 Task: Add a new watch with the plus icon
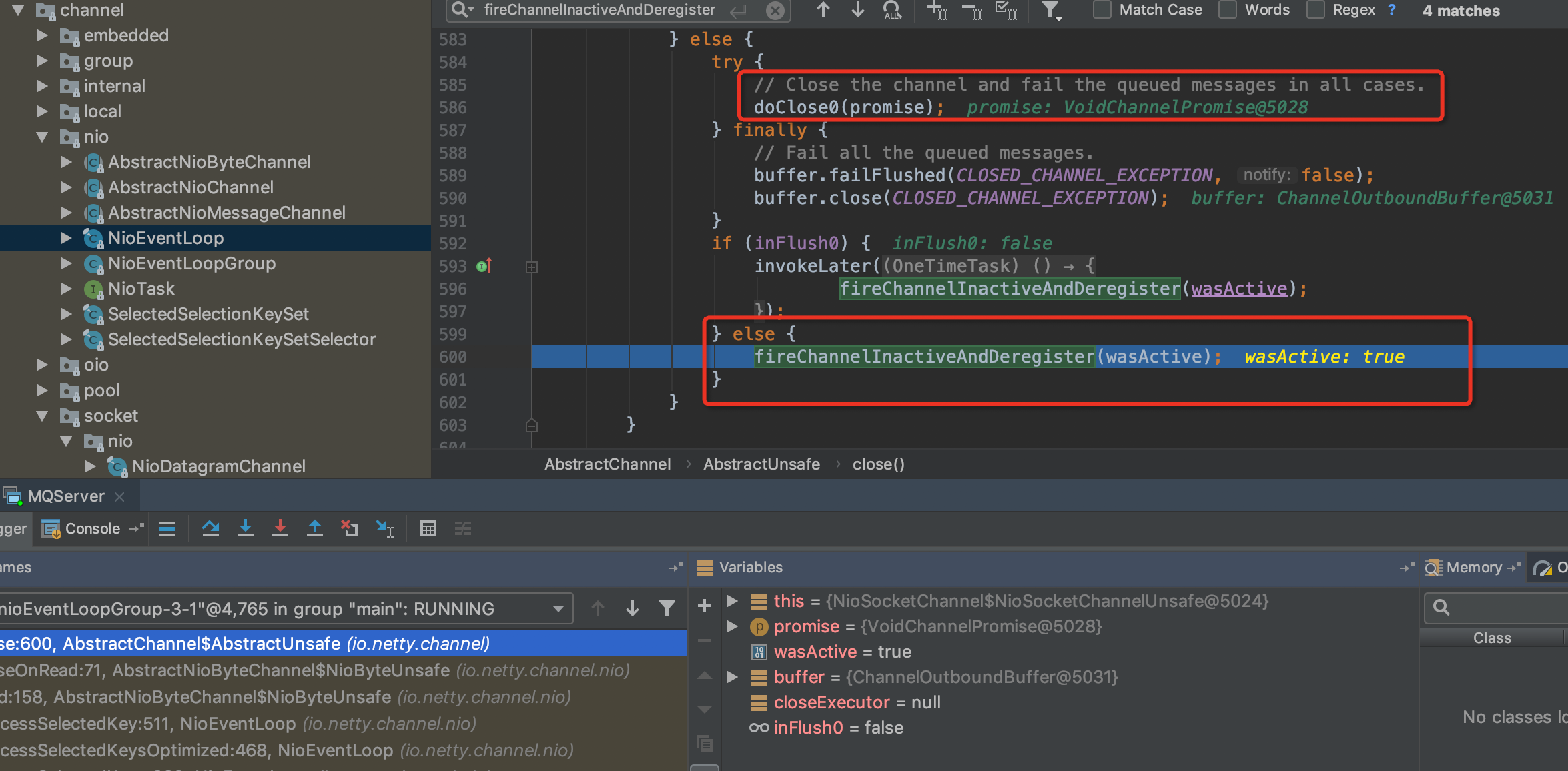pos(704,606)
